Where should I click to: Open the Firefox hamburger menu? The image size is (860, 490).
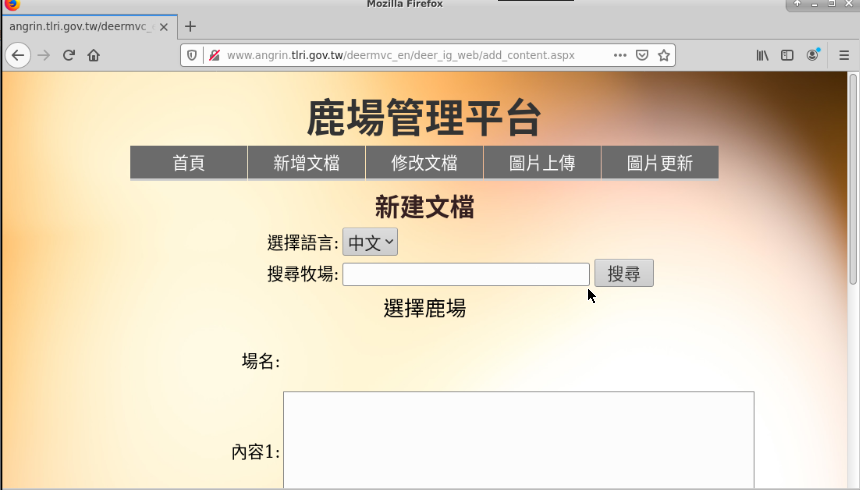click(844, 55)
